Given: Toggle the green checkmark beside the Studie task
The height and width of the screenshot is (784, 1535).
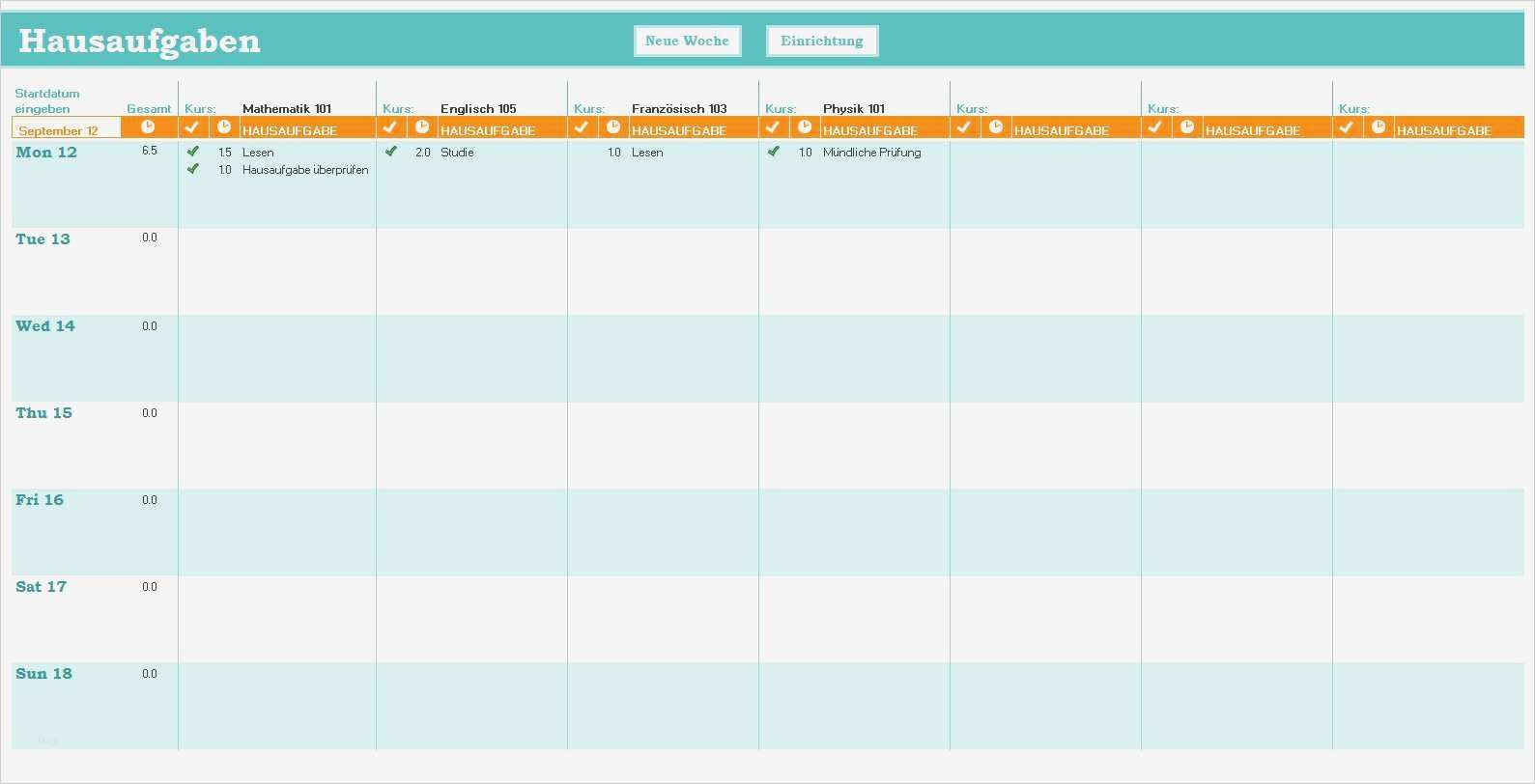Looking at the screenshot, I should pyautogui.click(x=391, y=152).
